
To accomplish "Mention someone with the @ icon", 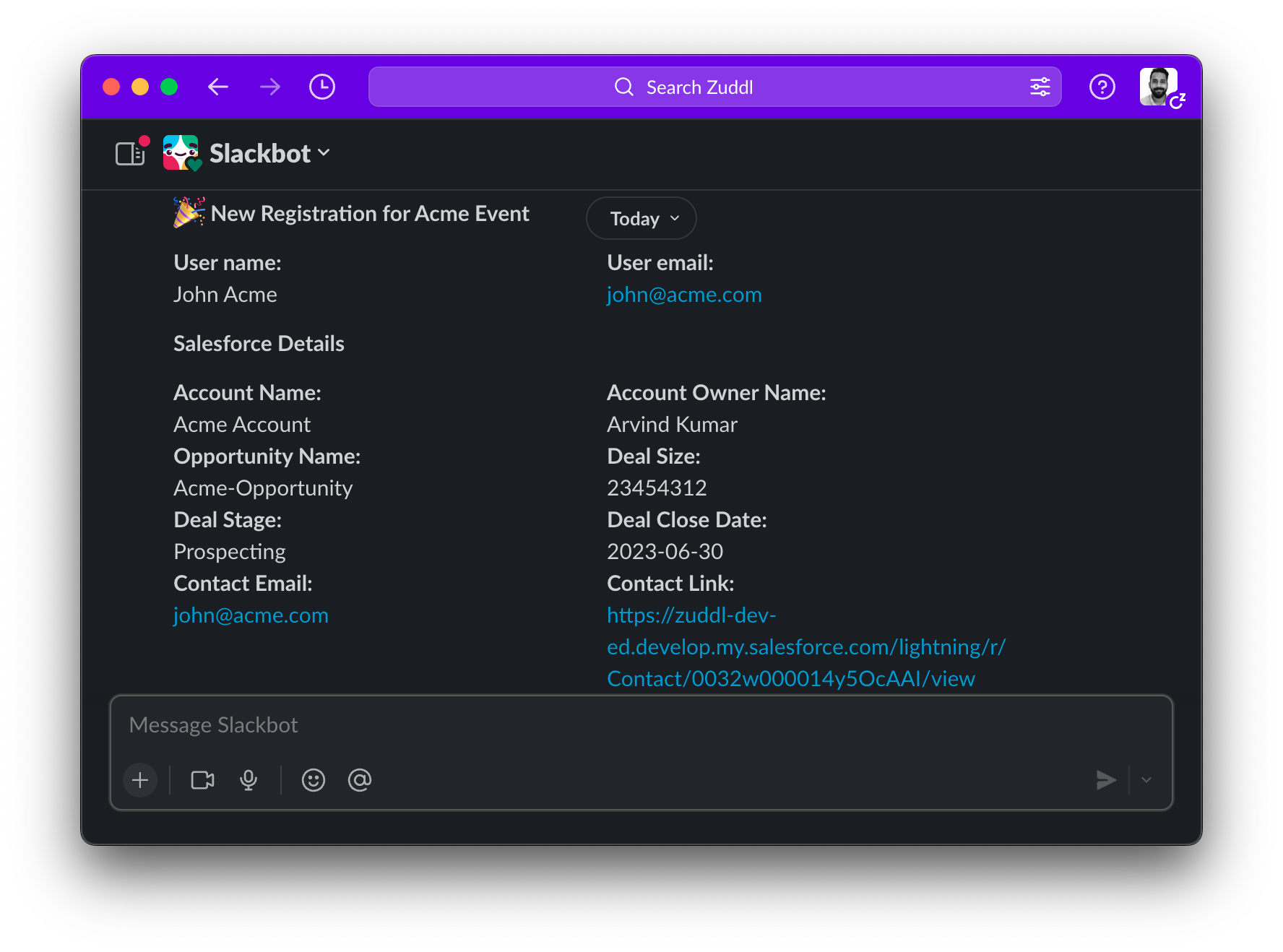I will 359,780.
